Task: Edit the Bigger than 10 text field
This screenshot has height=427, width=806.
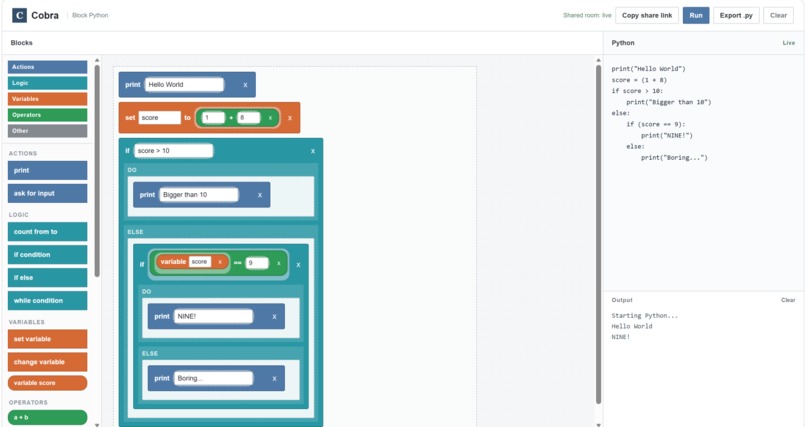Action: click(198, 195)
